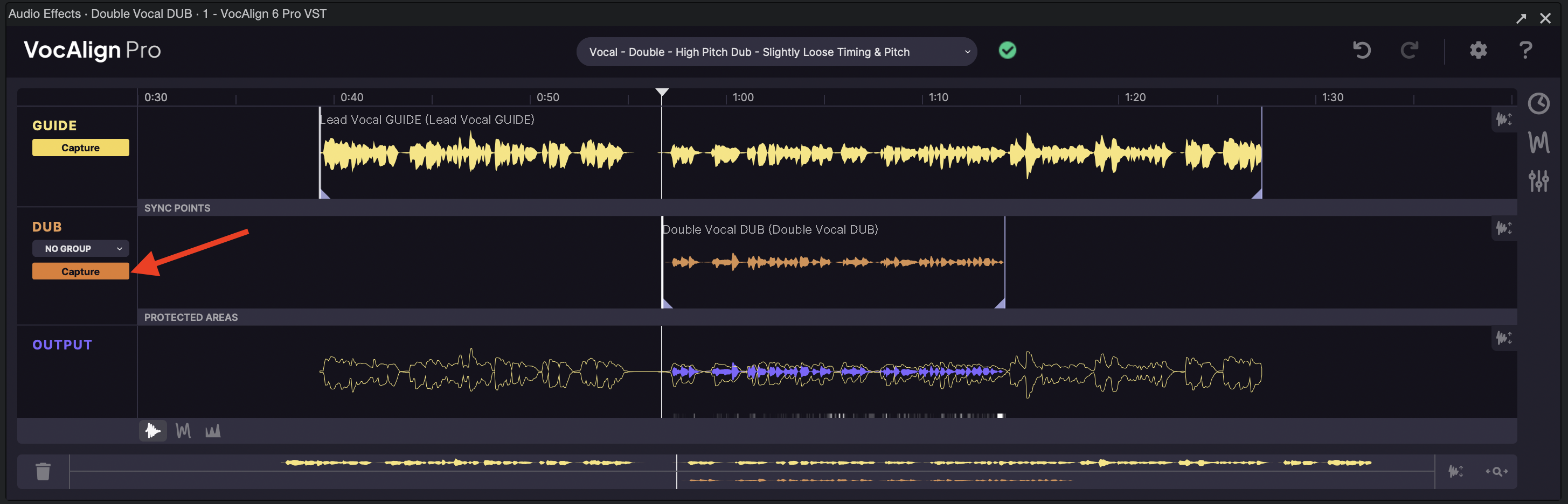Open the alignment settings sliders icon
The image size is (1568, 504).
[x=1539, y=180]
